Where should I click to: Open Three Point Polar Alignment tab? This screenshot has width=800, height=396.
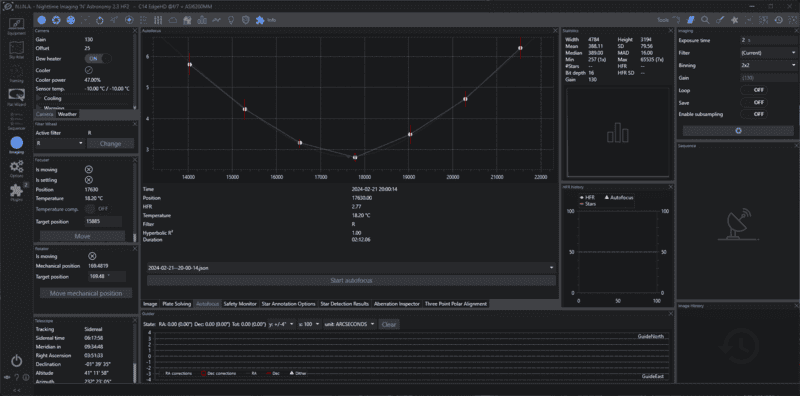(x=456, y=304)
